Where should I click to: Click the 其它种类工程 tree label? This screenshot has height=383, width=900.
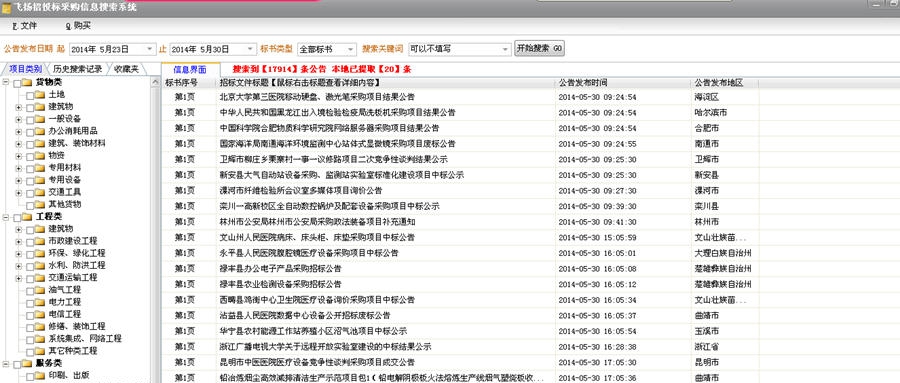click(x=73, y=351)
